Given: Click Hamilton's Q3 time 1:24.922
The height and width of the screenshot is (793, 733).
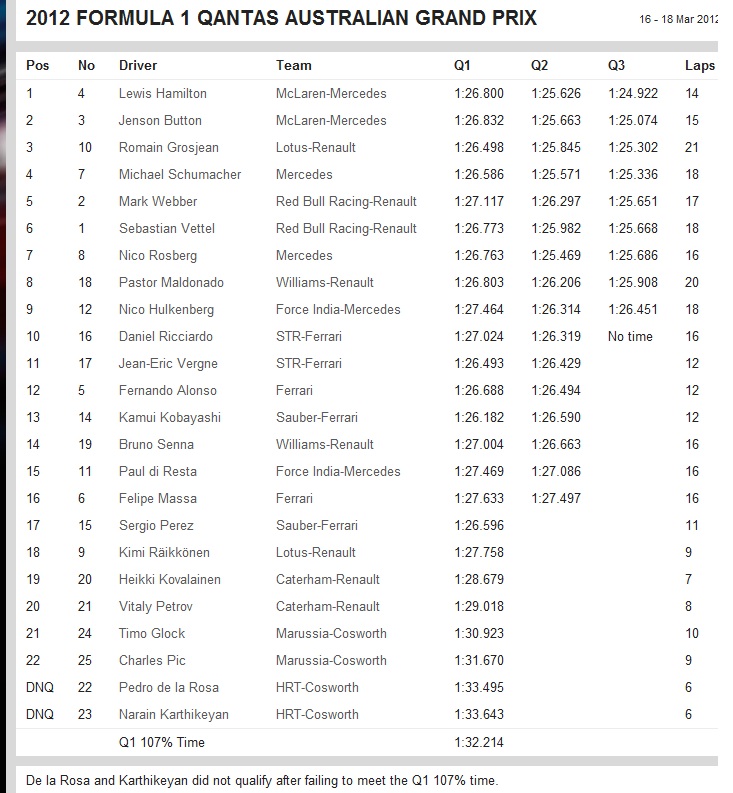Looking at the screenshot, I should coord(632,93).
